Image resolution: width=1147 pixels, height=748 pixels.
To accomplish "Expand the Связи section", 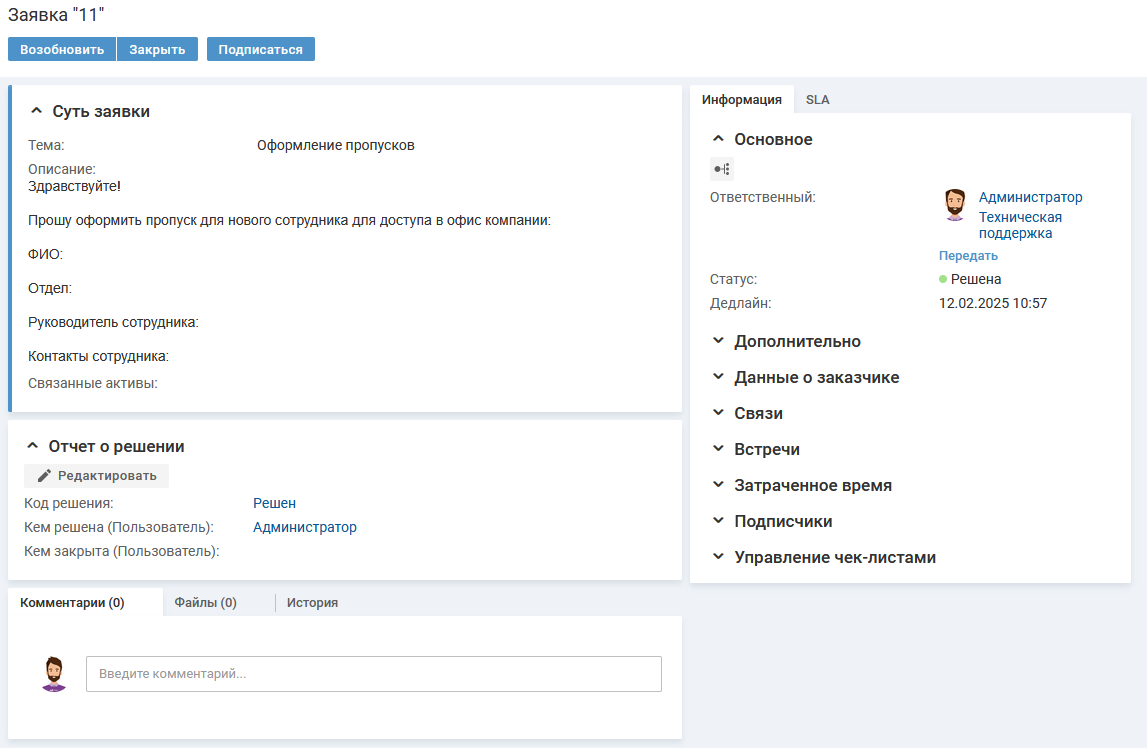I will 718,414.
